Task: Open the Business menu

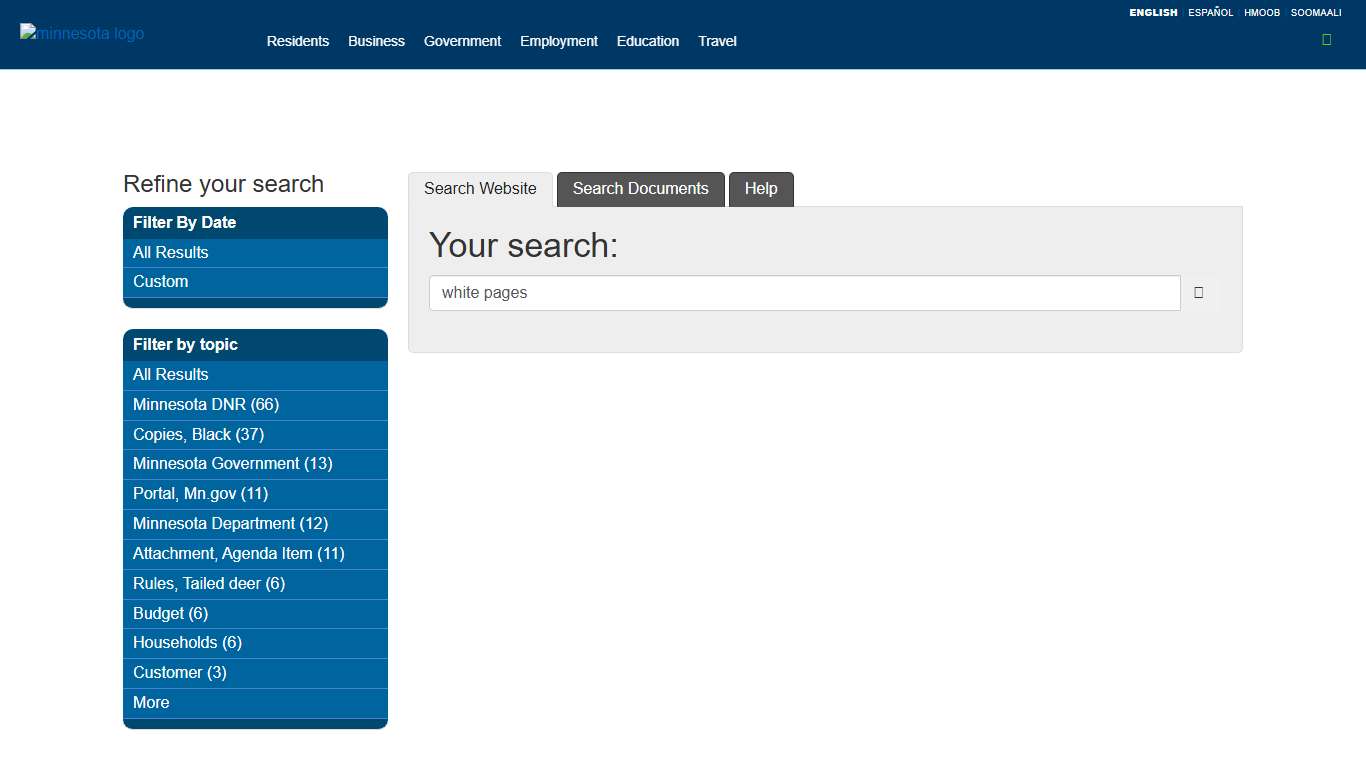Action: click(376, 41)
